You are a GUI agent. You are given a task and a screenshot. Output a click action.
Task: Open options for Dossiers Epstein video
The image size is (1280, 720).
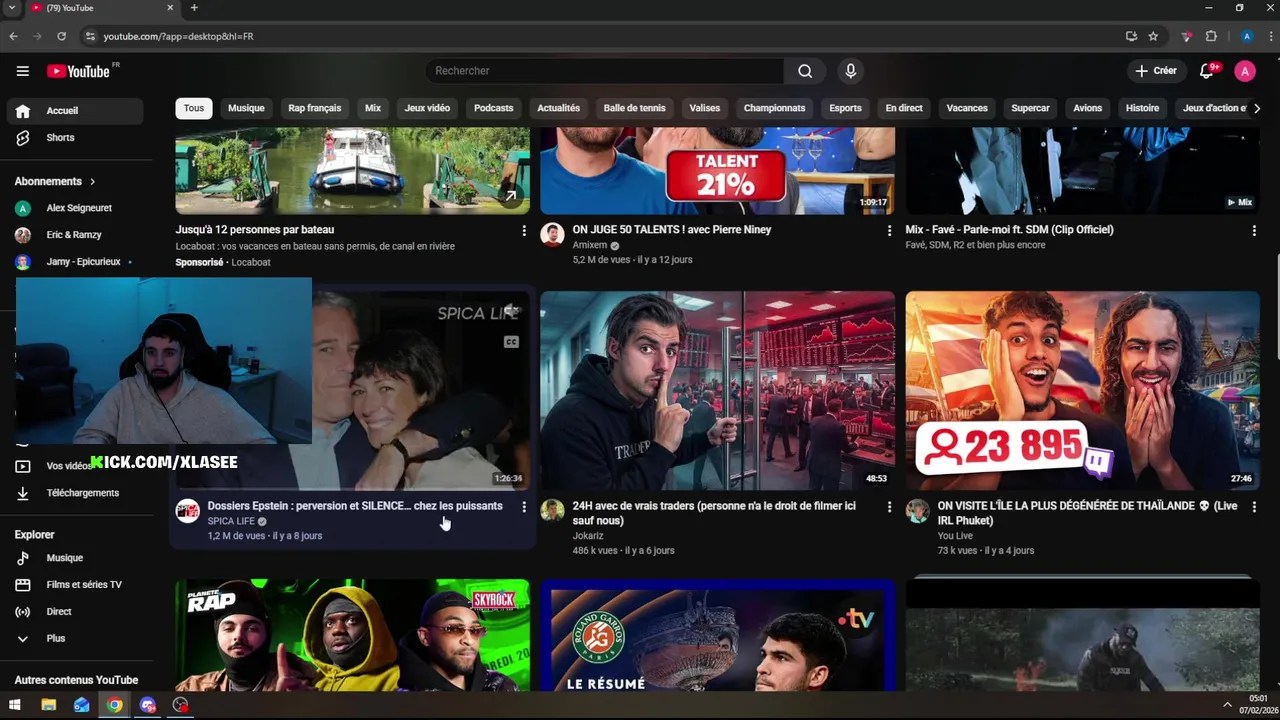pos(524,507)
